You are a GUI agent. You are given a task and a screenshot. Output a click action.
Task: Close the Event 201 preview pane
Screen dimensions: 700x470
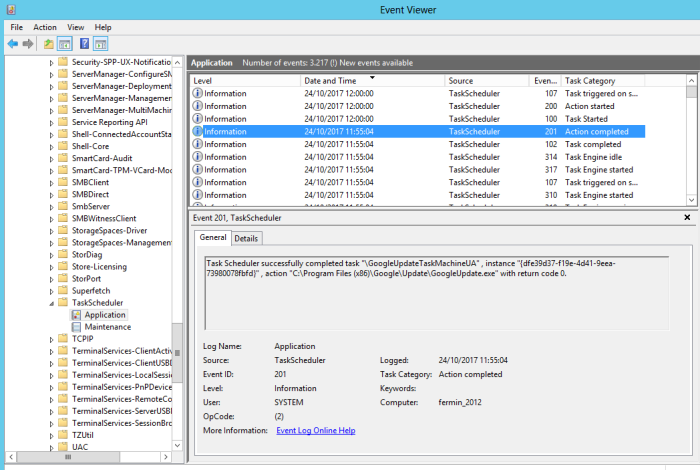(687, 217)
